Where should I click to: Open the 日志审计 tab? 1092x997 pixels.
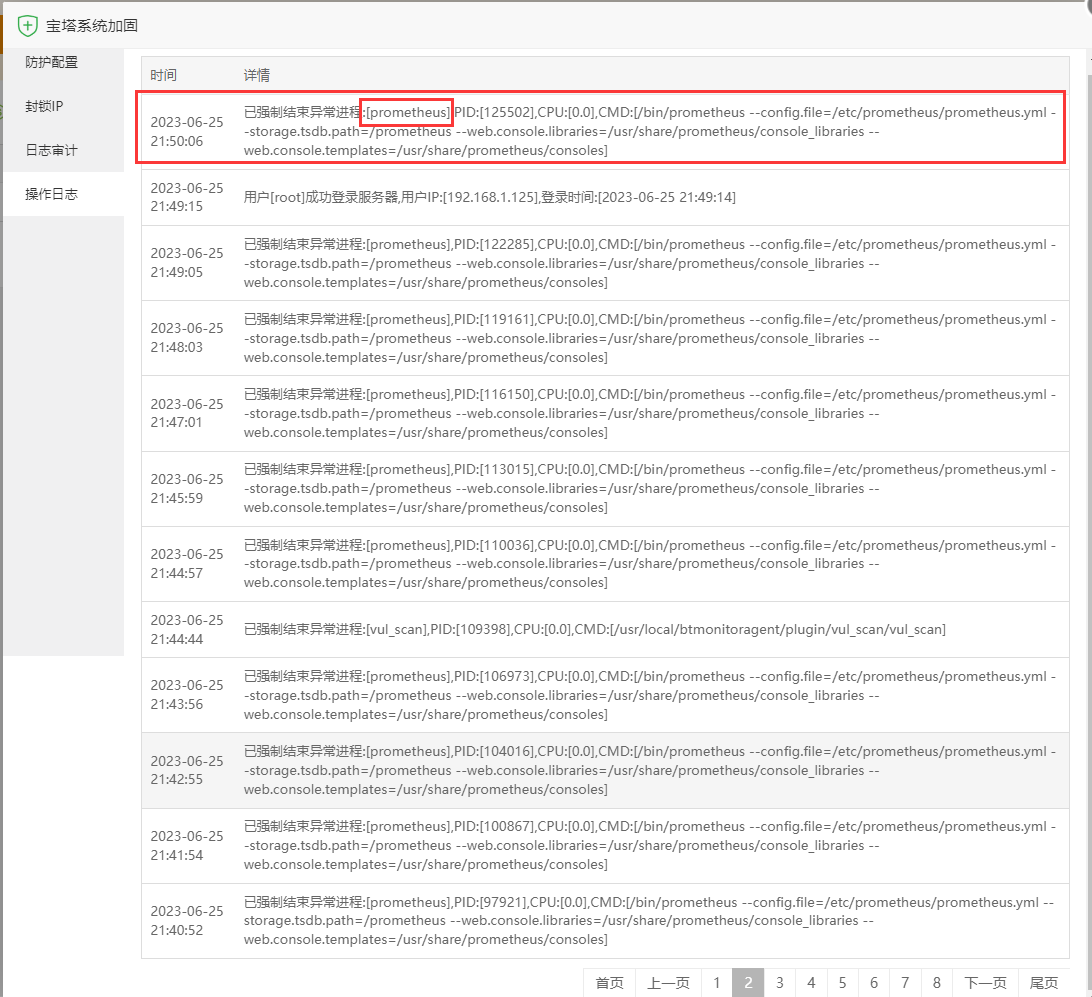(52, 150)
